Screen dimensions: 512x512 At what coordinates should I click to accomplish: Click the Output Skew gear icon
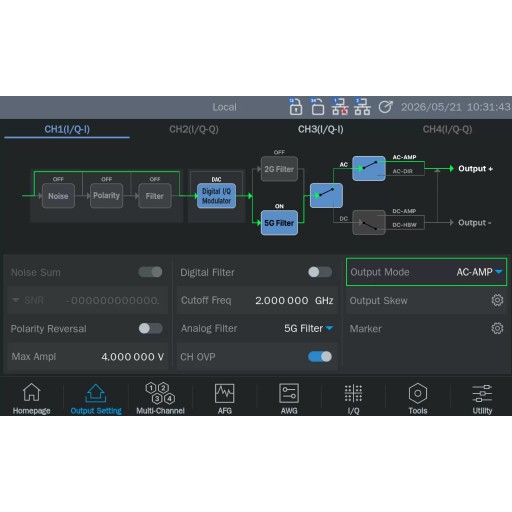[x=497, y=300]
